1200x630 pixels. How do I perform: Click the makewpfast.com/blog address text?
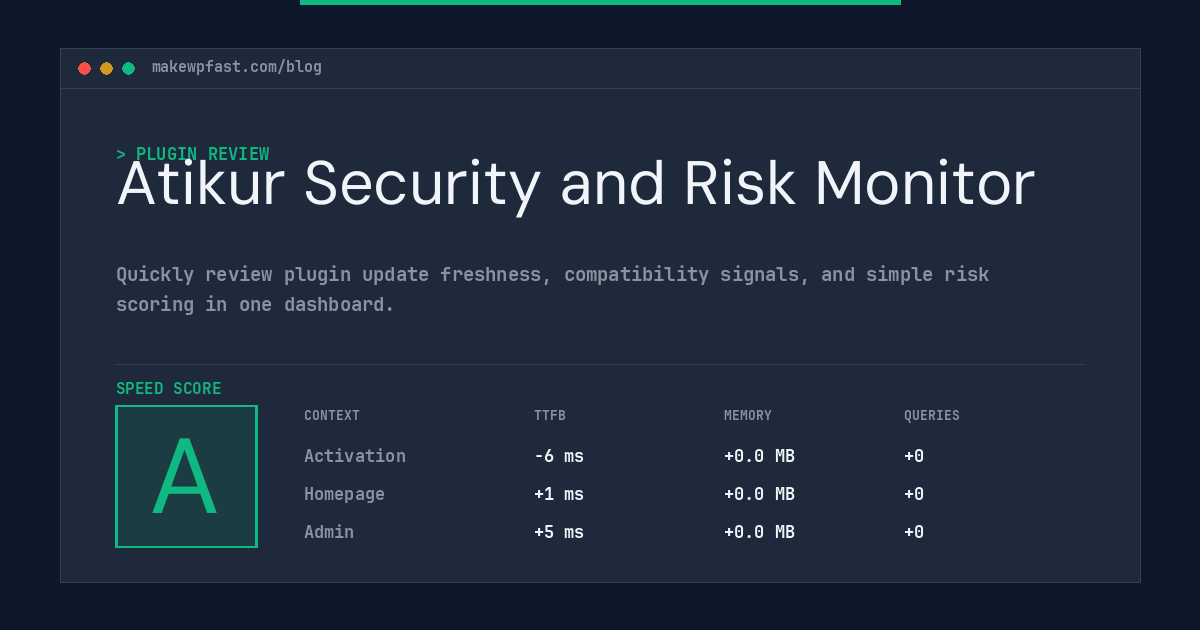pos(237,67)
